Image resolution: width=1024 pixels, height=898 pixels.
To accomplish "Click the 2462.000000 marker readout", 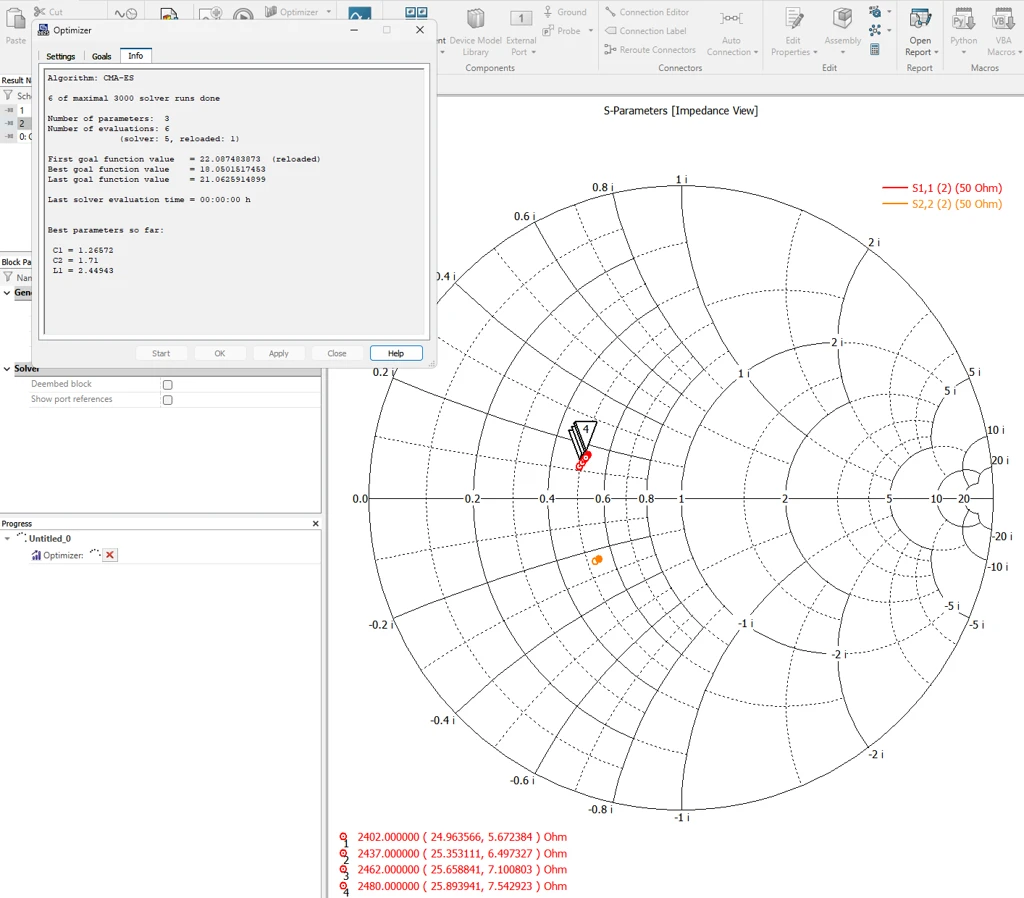I will coord(462,870).
